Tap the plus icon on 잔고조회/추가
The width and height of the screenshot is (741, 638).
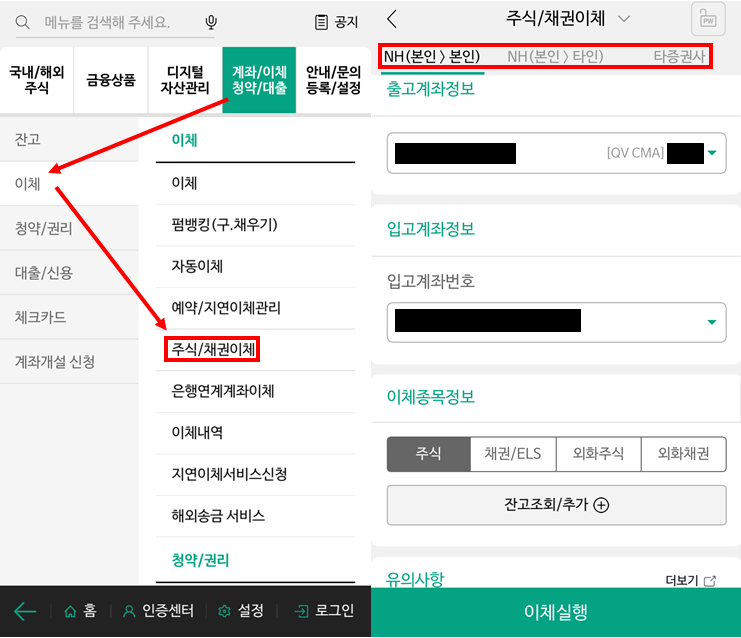click(601, 505)
